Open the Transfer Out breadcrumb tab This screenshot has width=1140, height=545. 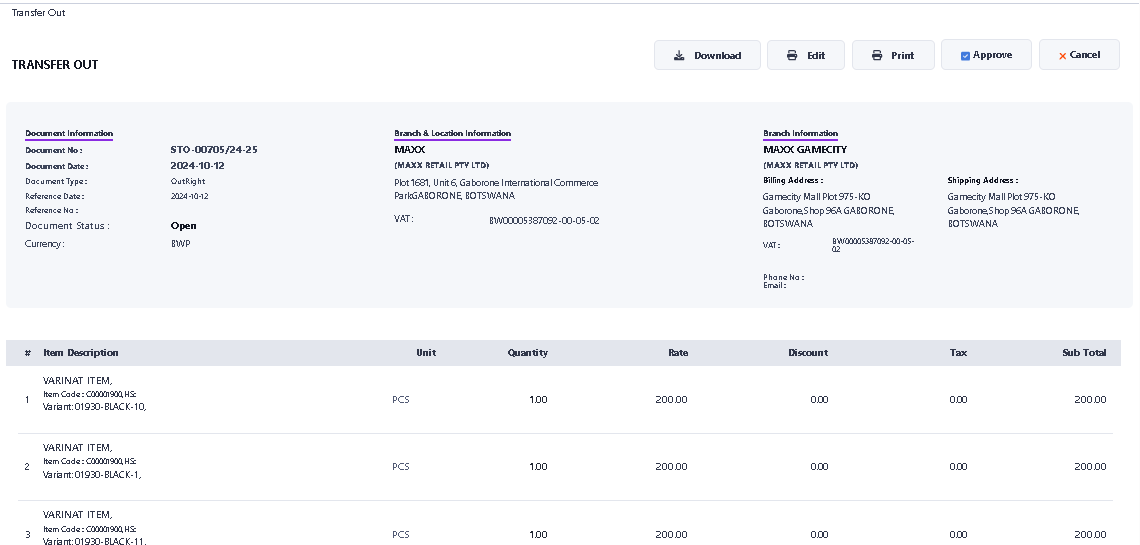[x=38, y=13]
